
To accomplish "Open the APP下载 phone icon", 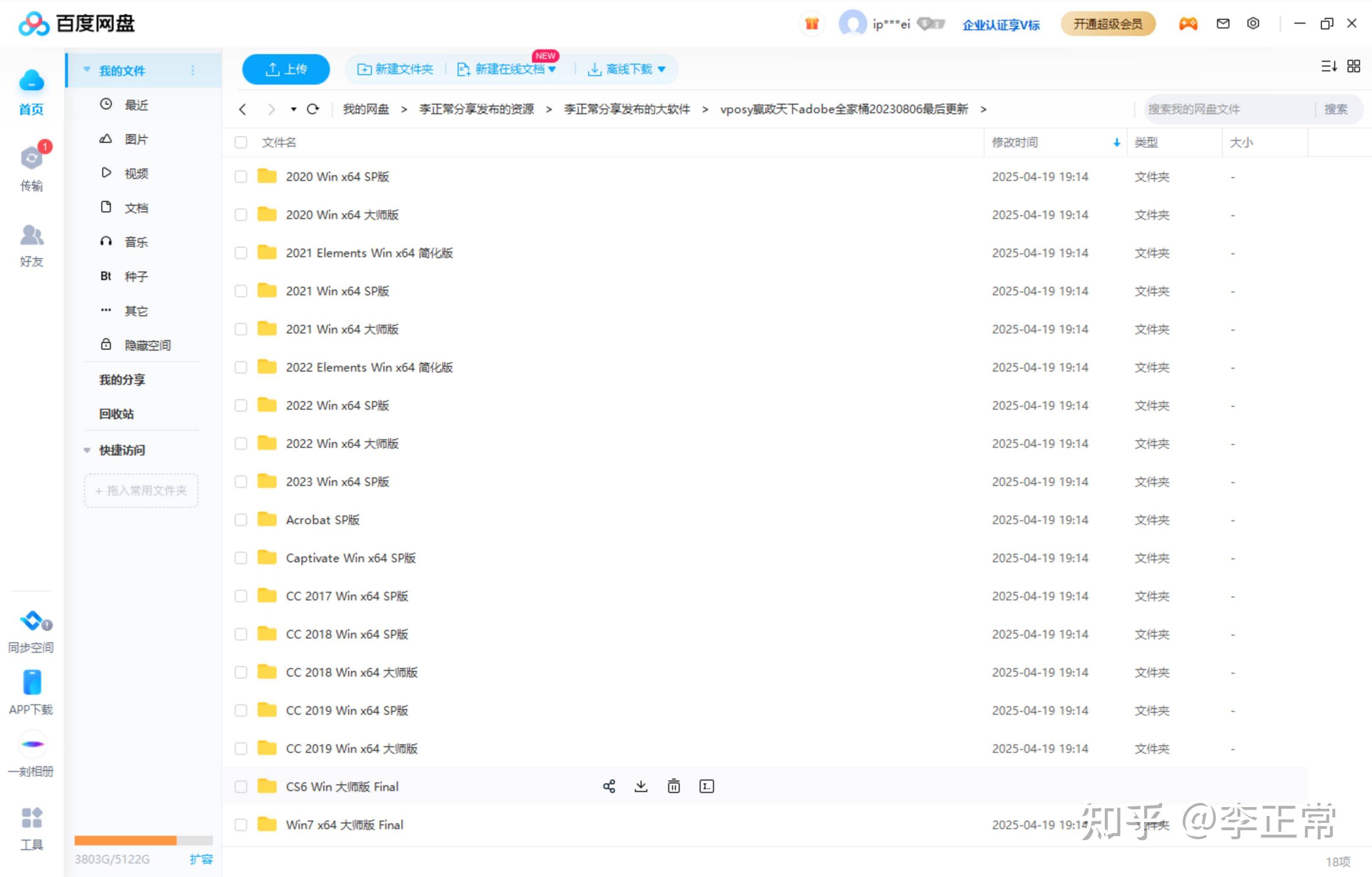I will click(32, 682).
